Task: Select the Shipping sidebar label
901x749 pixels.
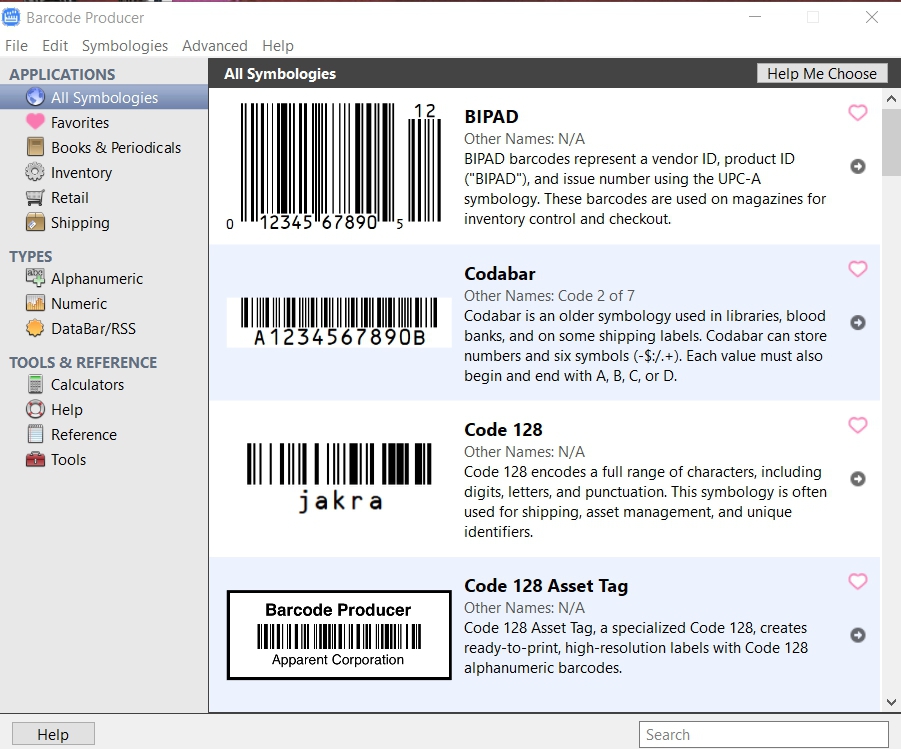Action: [x=80, y=222]
